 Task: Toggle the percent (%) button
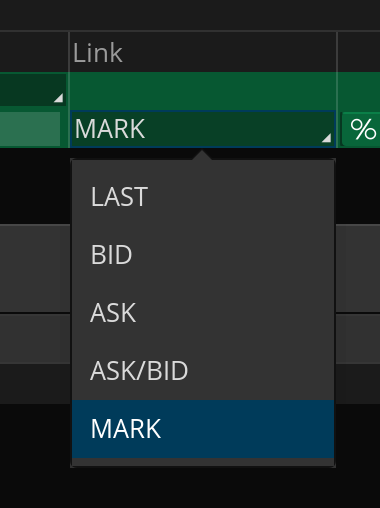point(361,129)
